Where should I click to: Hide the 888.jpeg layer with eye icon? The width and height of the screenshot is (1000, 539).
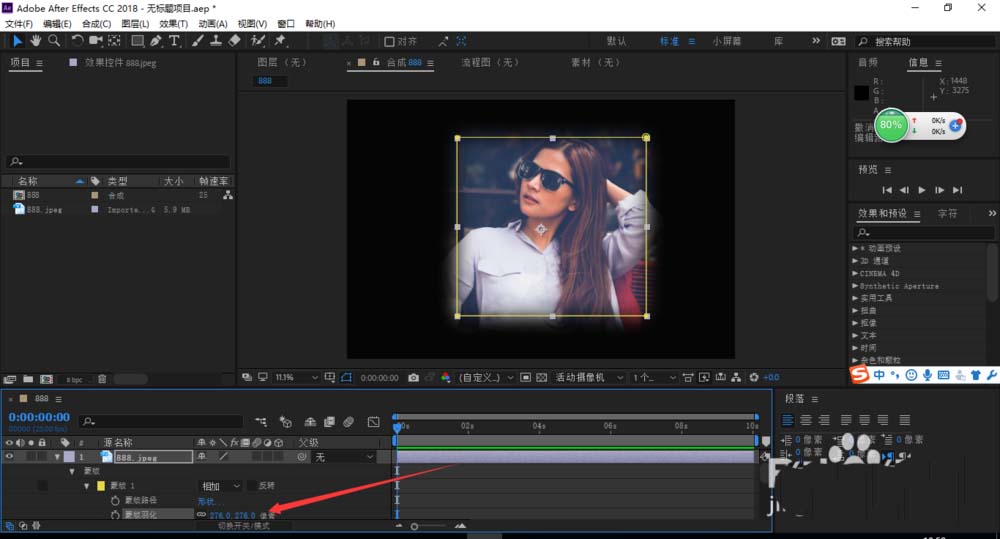11,457
